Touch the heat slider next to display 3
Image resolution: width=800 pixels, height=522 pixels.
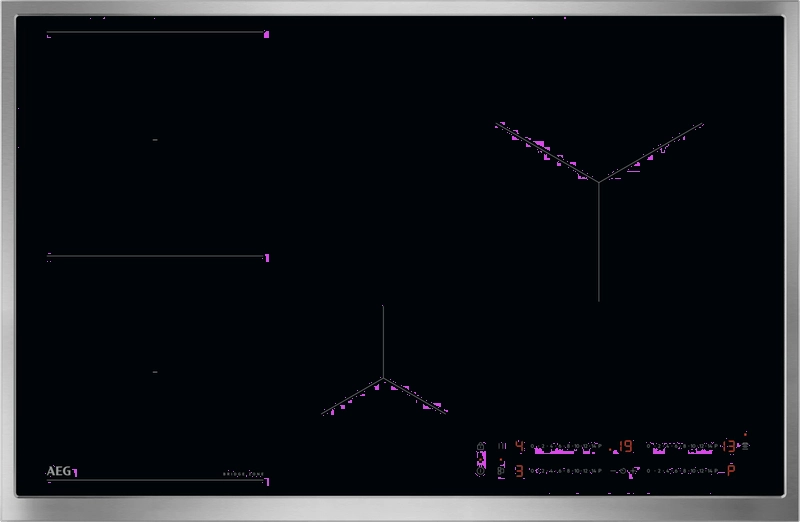[x=565, y=471]
